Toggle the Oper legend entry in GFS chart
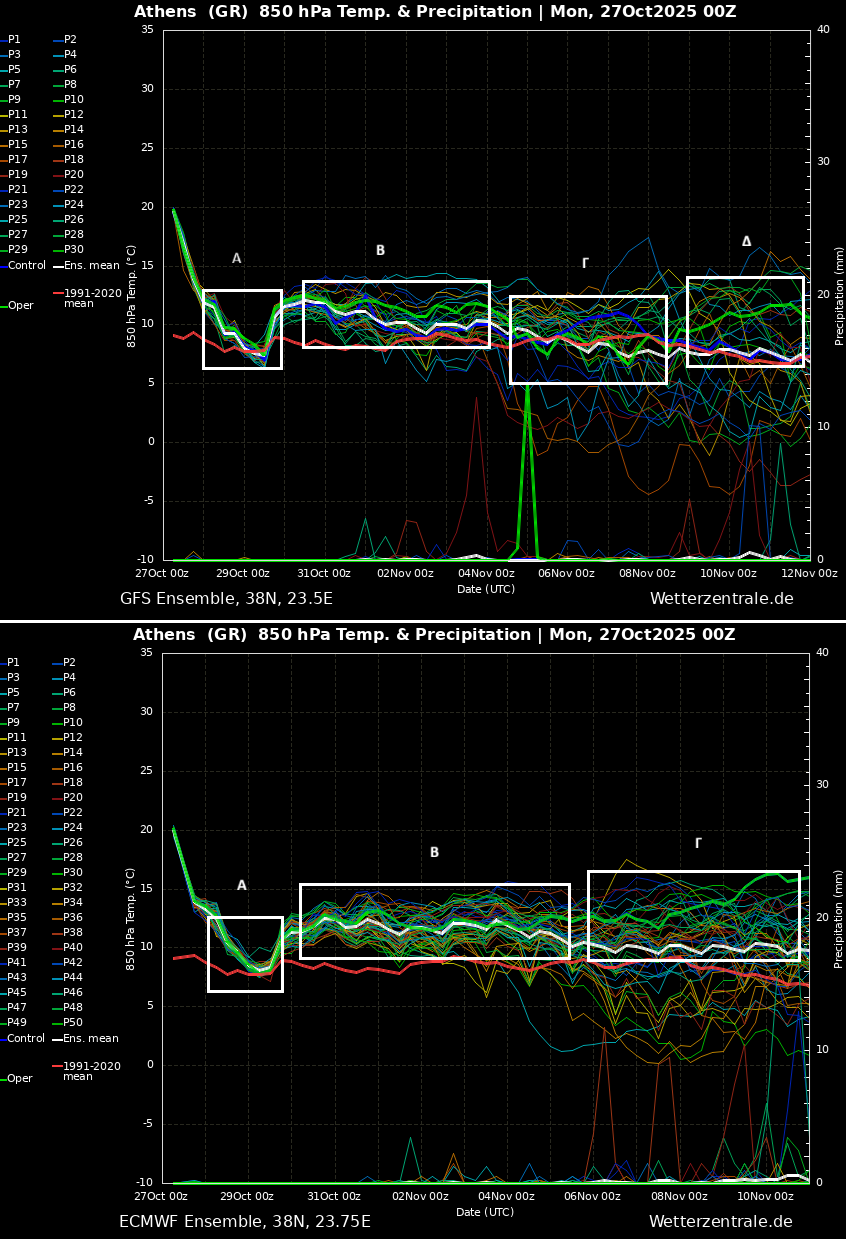 [20, 306]
